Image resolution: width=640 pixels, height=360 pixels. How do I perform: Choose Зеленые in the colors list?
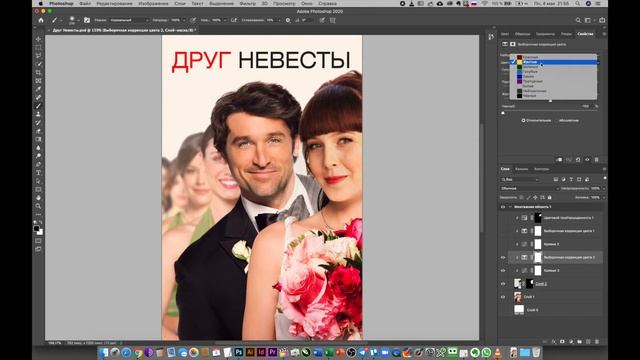[554, 67]
